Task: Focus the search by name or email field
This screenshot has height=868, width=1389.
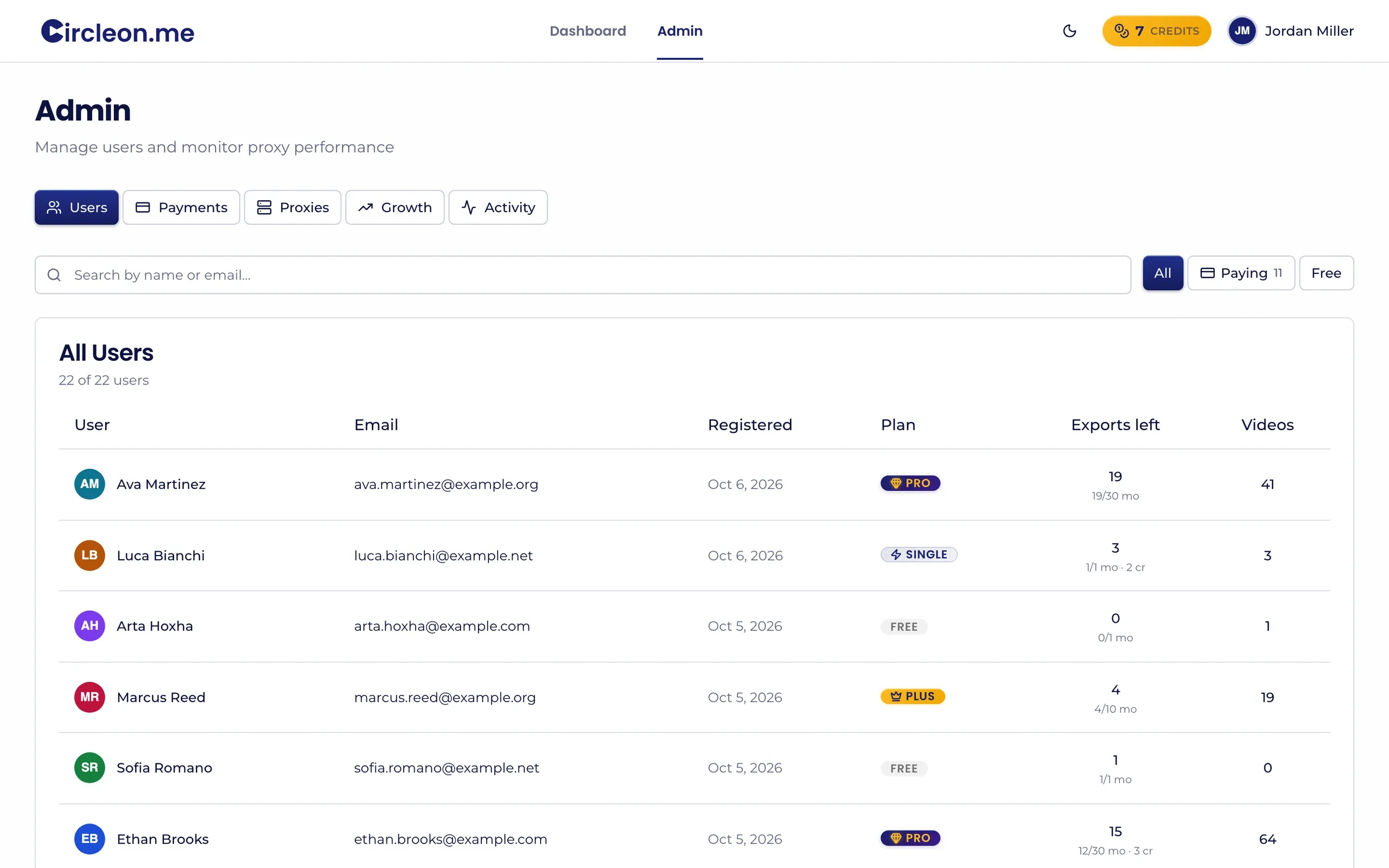Action: (583, 275)
